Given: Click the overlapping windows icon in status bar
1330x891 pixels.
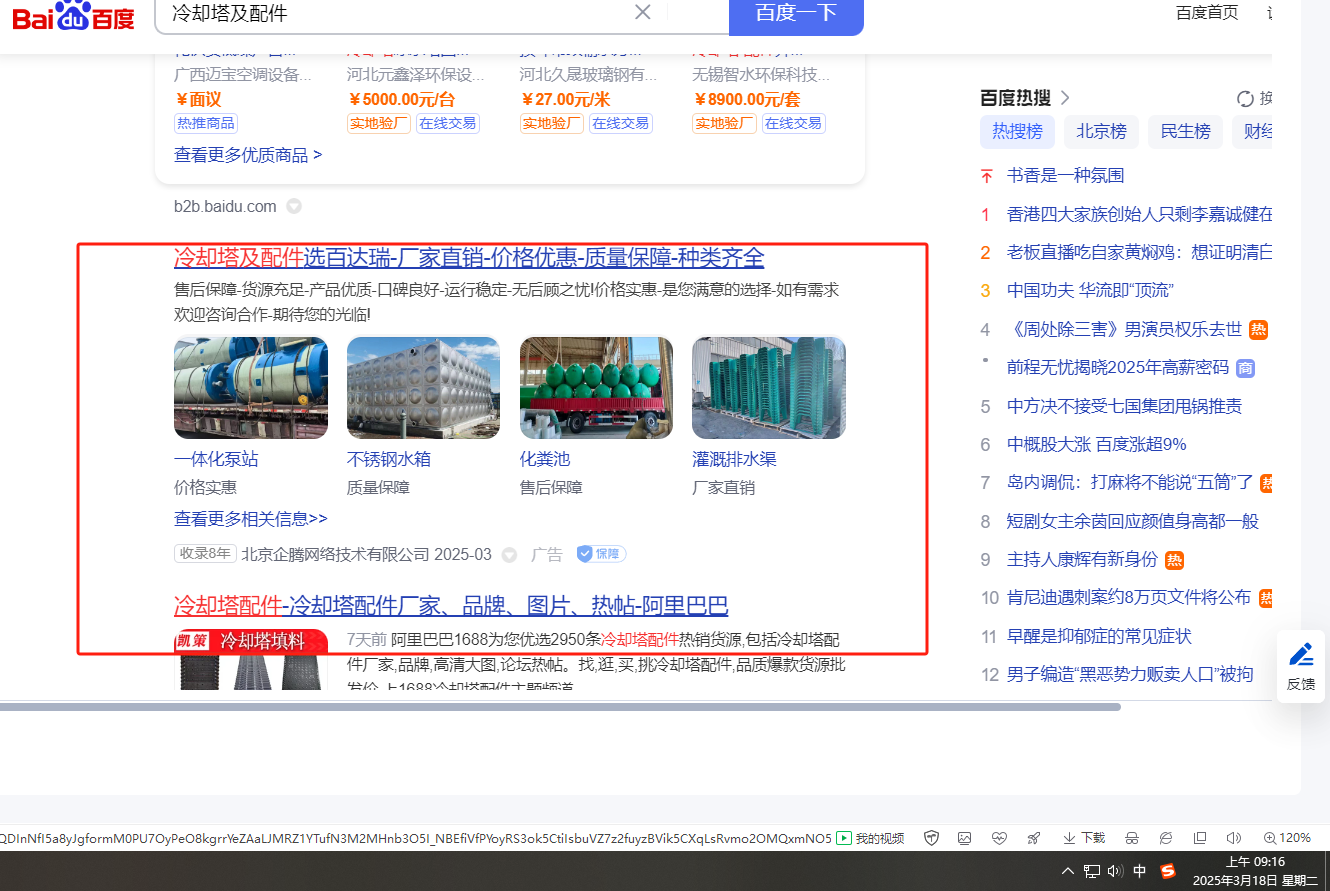Looking at the screenshot, I should pos(1200,838).
